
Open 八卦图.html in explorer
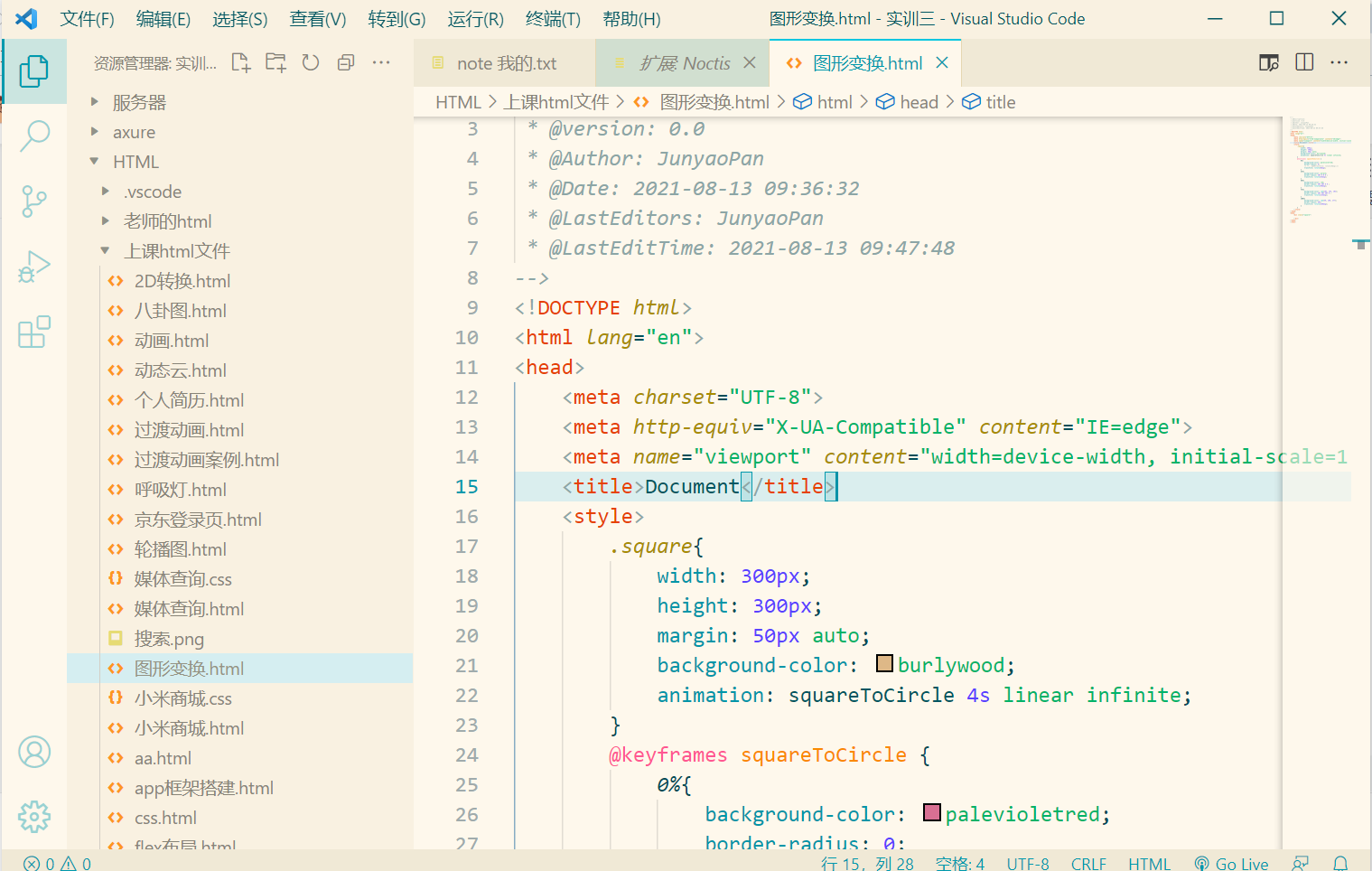point(239,311)
